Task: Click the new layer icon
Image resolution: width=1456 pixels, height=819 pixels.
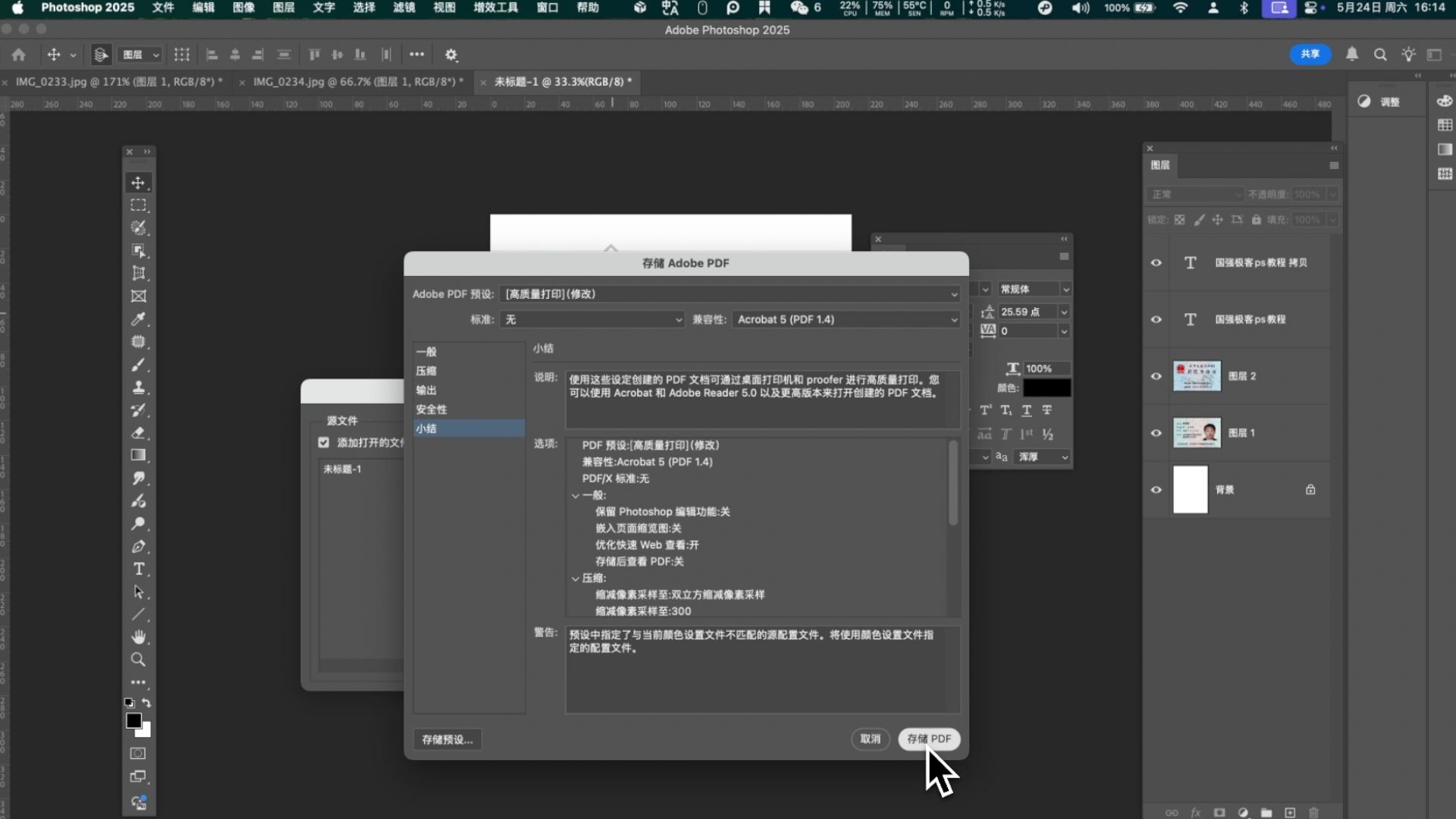Action: 1290,812
